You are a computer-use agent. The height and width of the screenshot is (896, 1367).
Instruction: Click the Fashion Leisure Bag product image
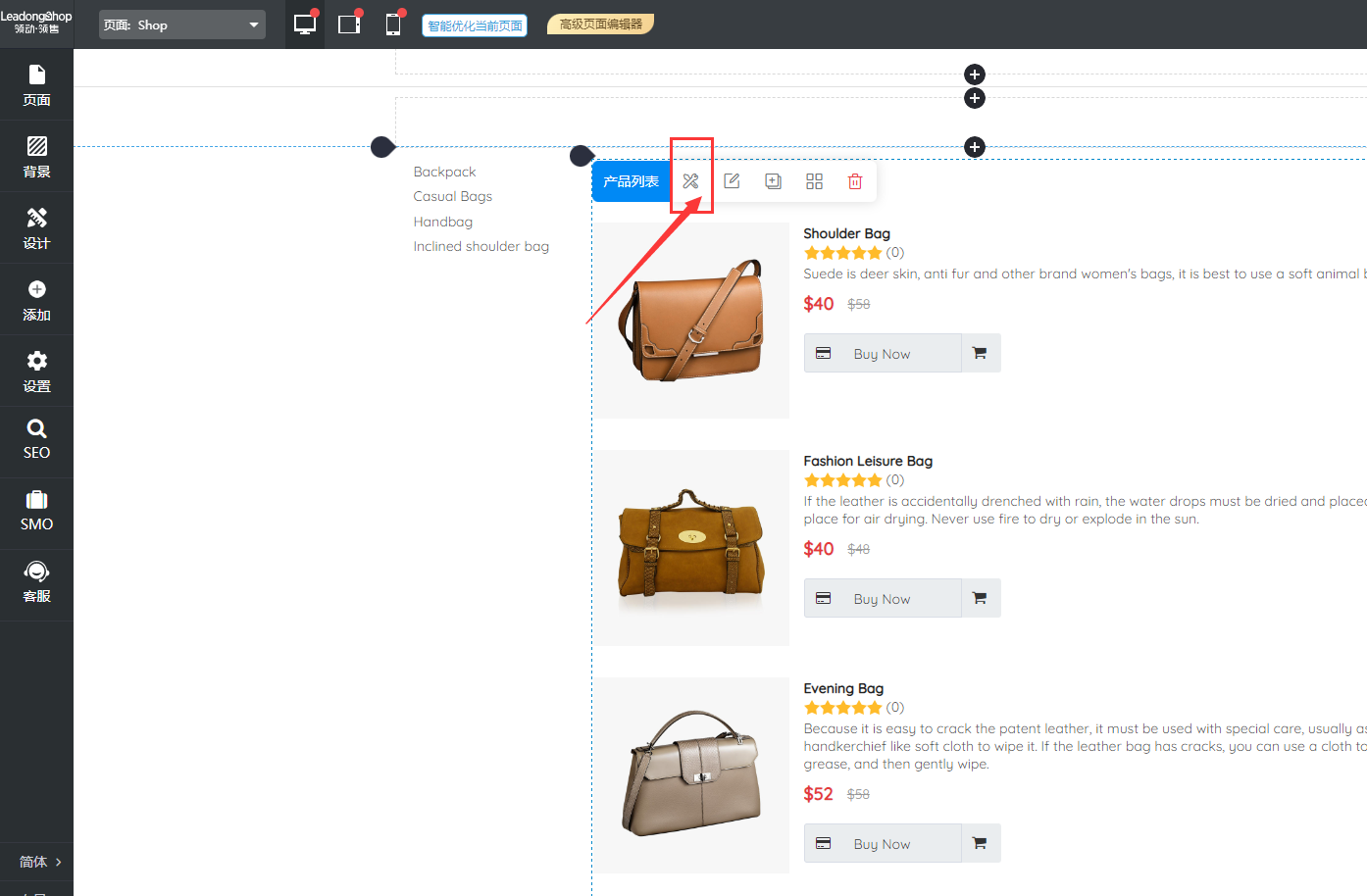693,547
